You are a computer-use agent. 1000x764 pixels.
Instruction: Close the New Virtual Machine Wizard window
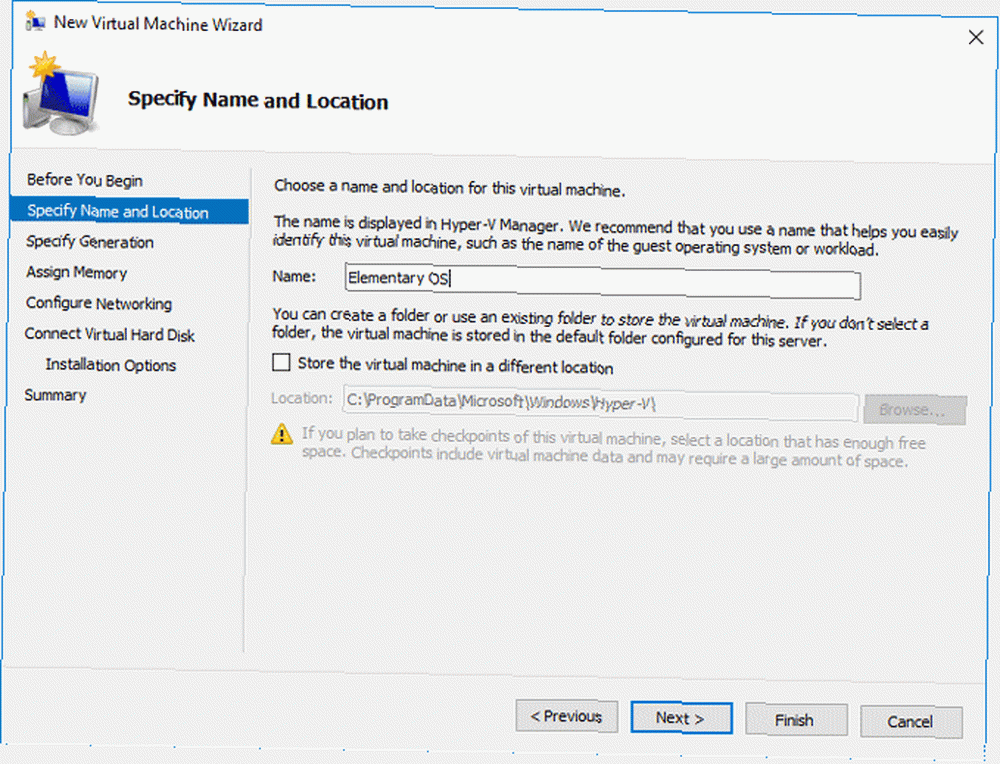click(x=976, y=38)
